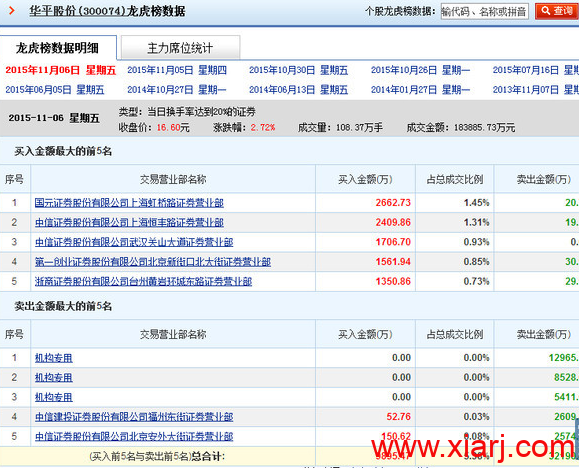The height and width of the screenshot is (468, 579).
Task: Open the 2015年06月05日 星期五 date link
Action: point(55,90)
